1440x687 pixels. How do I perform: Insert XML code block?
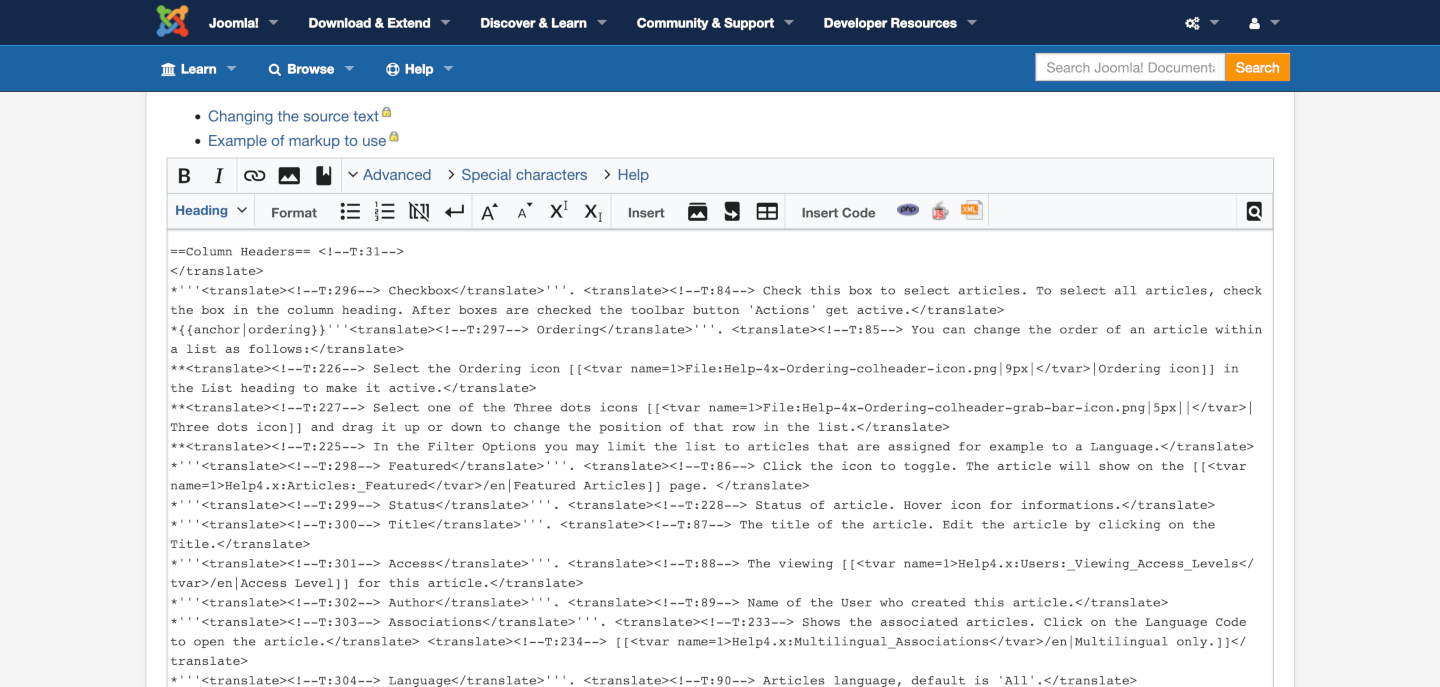(x=972, y=210)
